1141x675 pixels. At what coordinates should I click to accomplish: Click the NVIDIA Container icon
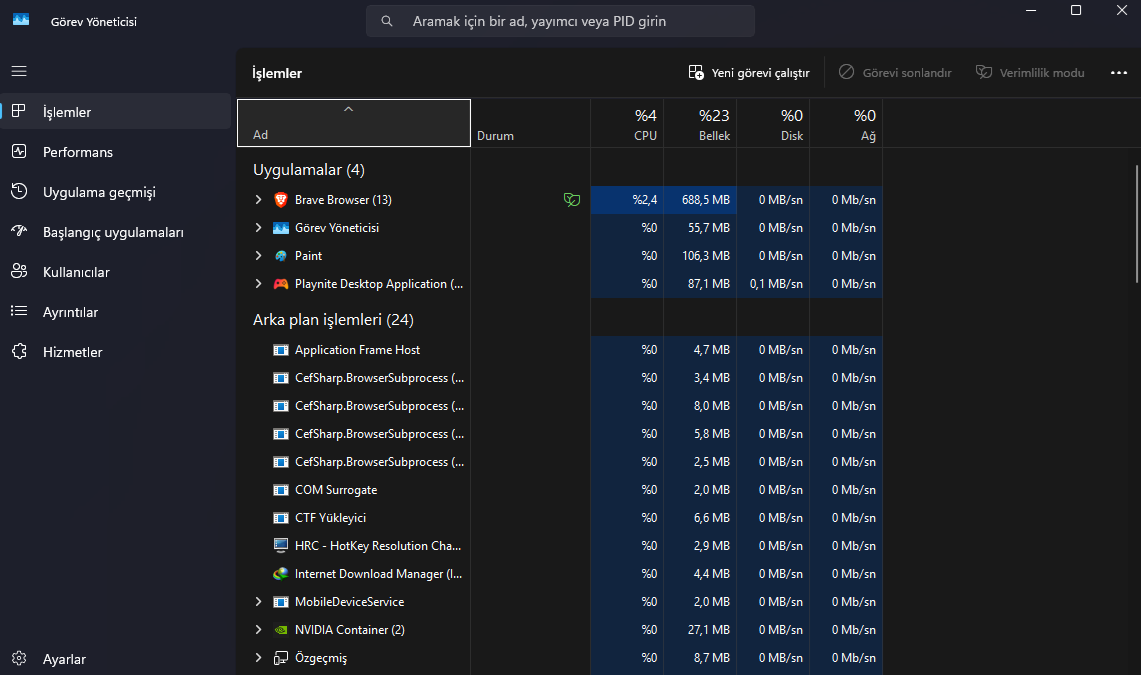pyautogui.click(x=281, y=630)
